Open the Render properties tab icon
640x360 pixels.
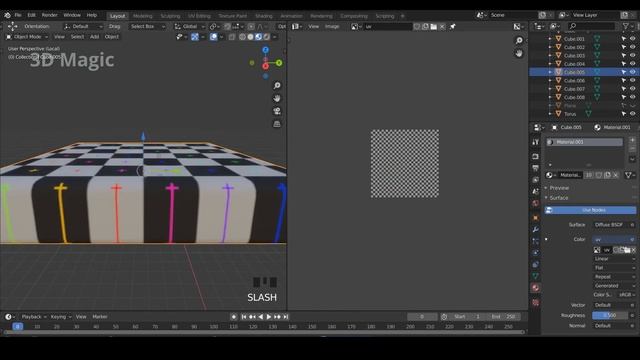pos(536,157)
